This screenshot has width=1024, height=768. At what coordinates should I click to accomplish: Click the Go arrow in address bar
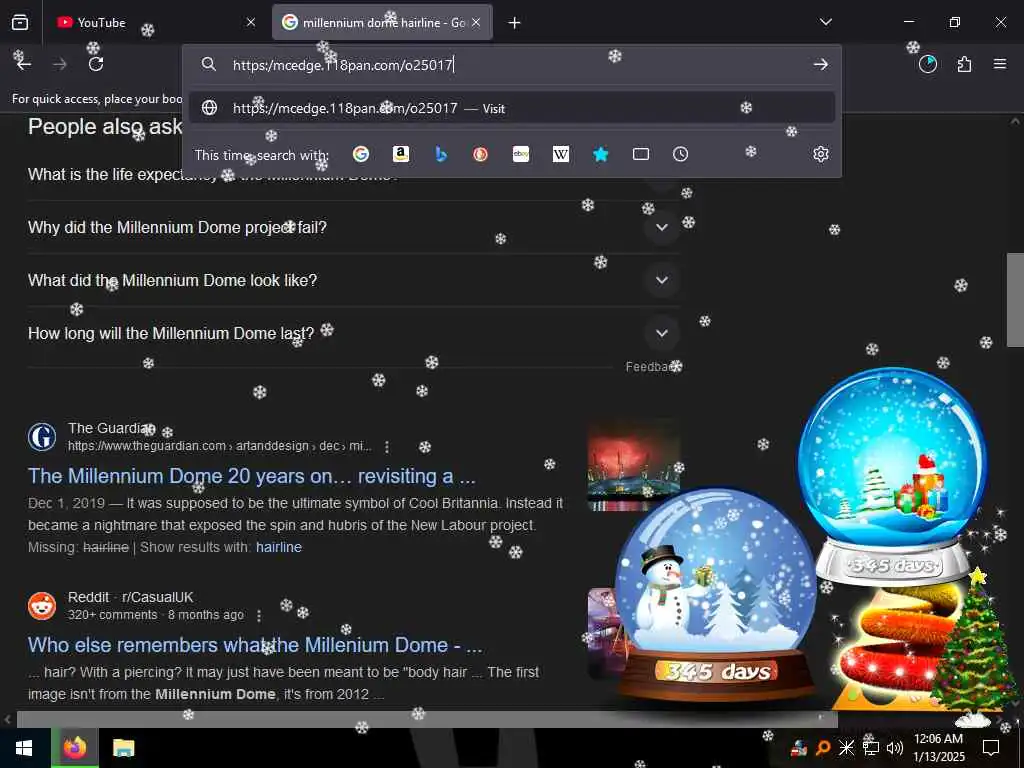821,65
